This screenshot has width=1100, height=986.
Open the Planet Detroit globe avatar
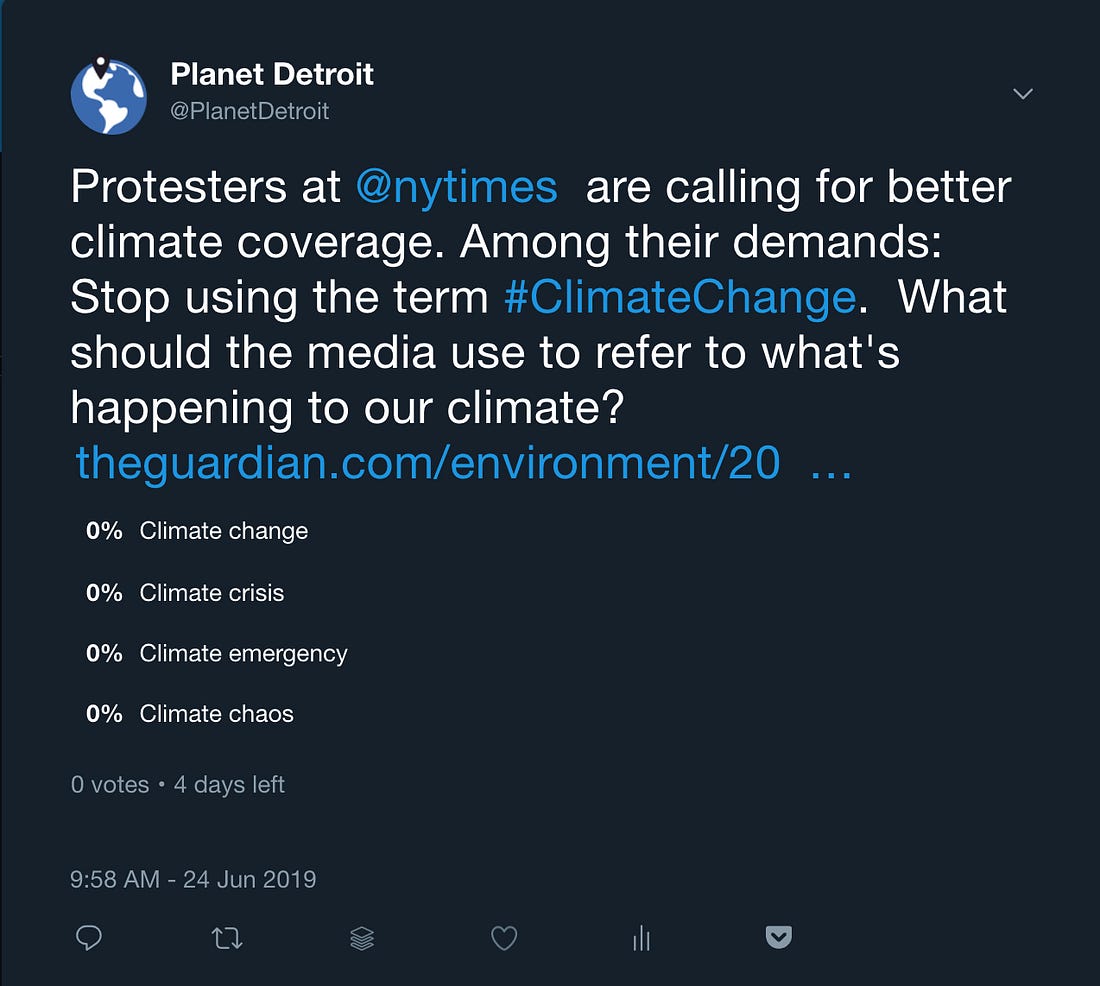(109, 96)
